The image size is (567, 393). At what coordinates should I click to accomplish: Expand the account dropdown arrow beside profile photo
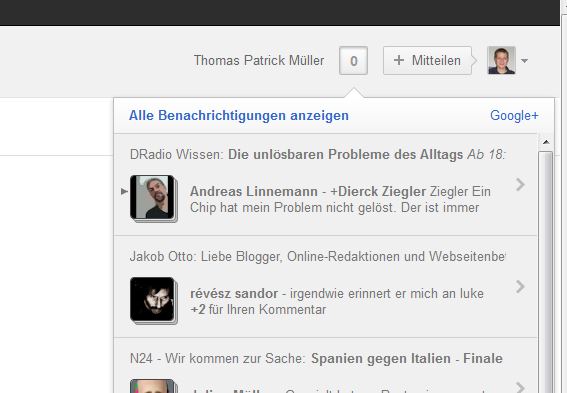[x=524, y=61]
